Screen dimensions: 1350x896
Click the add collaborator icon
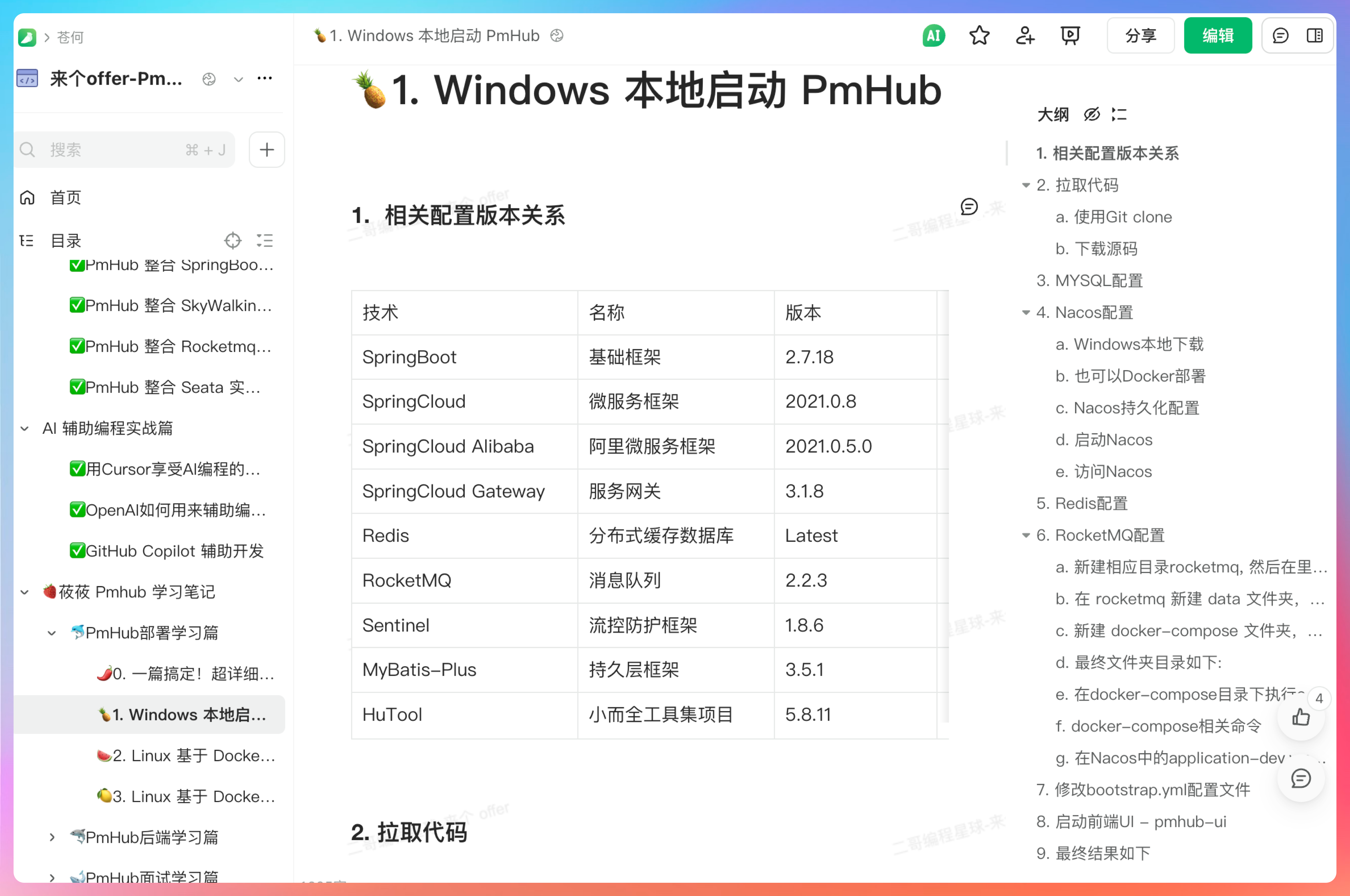coord(1025,36)
